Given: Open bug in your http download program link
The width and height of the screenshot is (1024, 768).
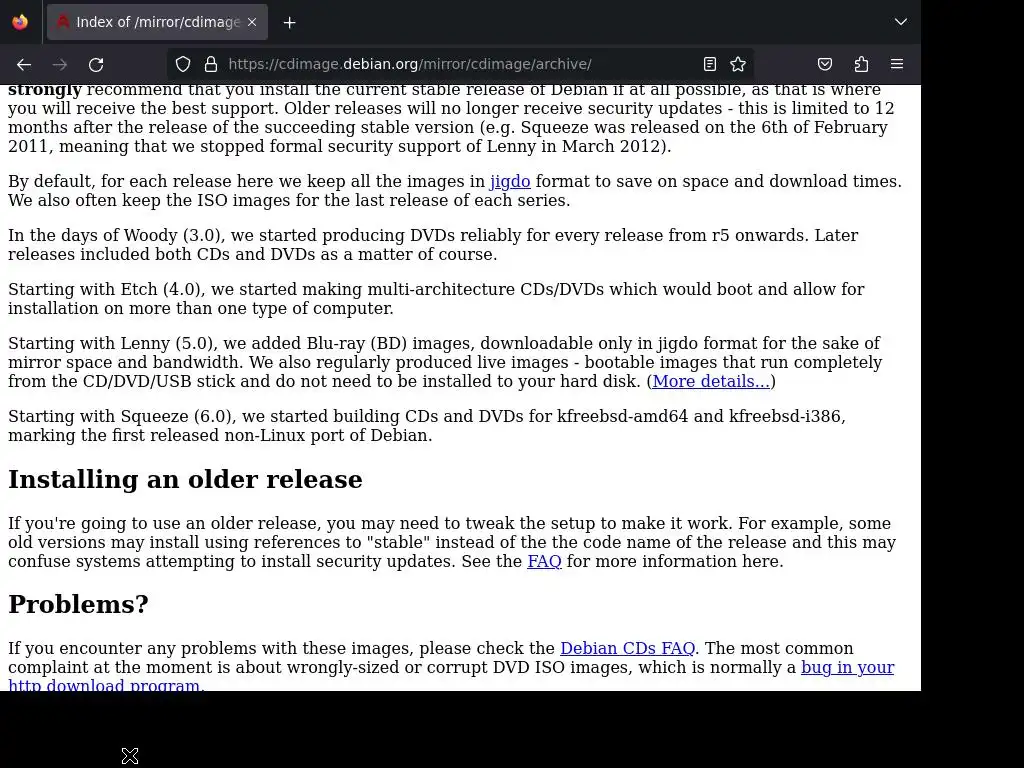Looking at the screenshot, I should (847, 667).
